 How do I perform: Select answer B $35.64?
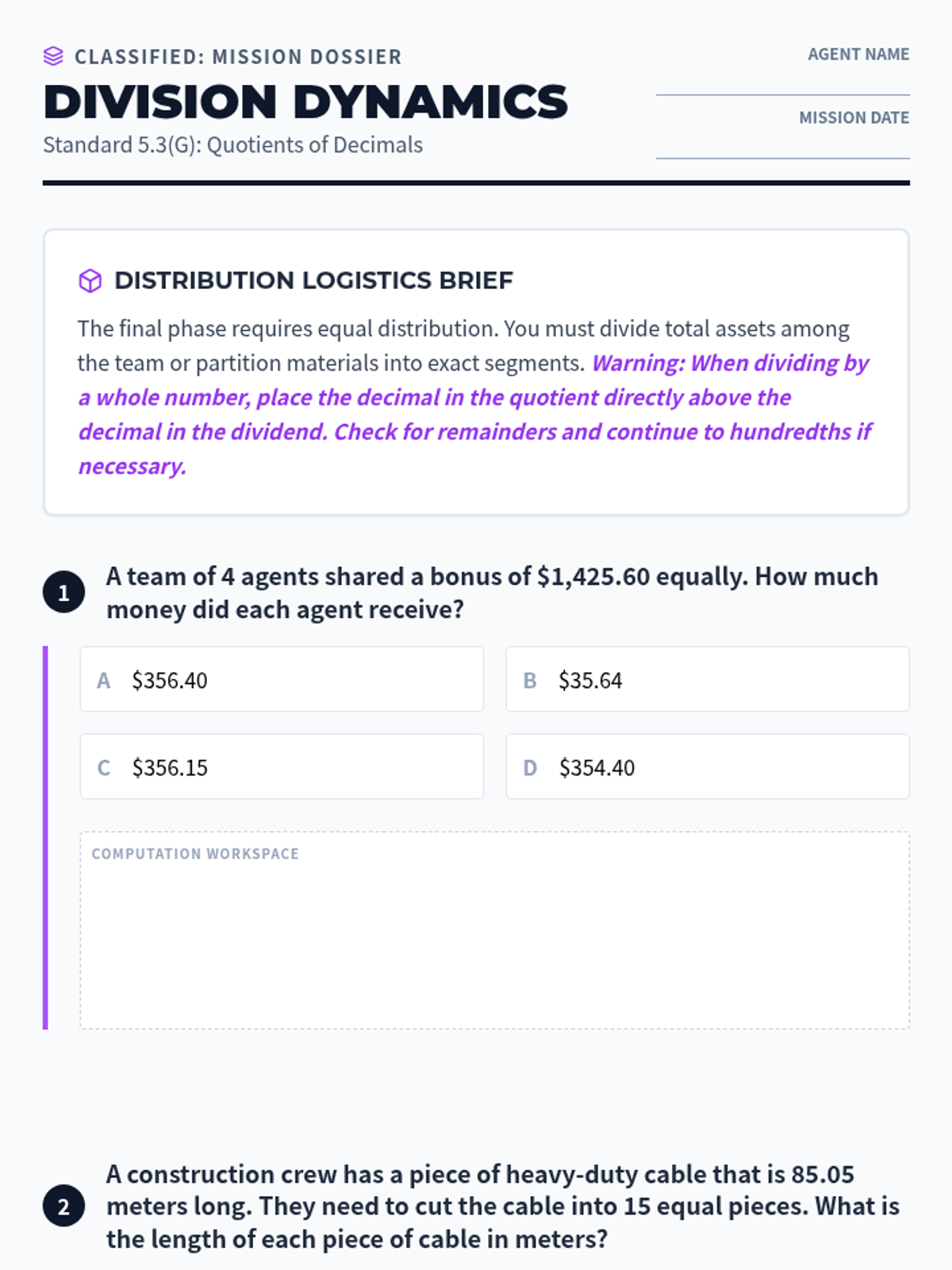point(708,679)
